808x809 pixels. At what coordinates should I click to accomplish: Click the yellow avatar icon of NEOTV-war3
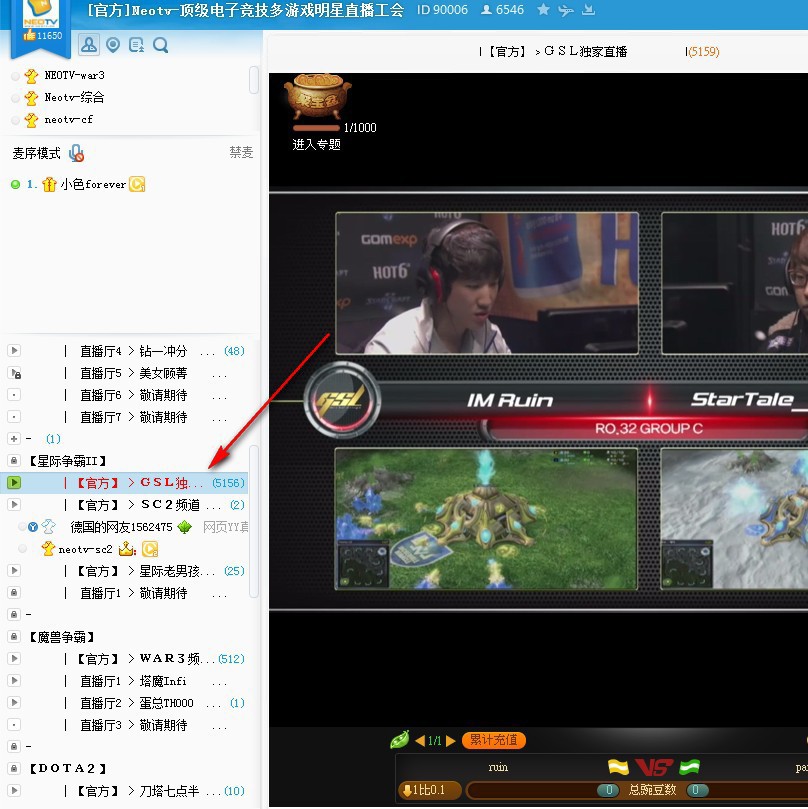tap(31, 76)
